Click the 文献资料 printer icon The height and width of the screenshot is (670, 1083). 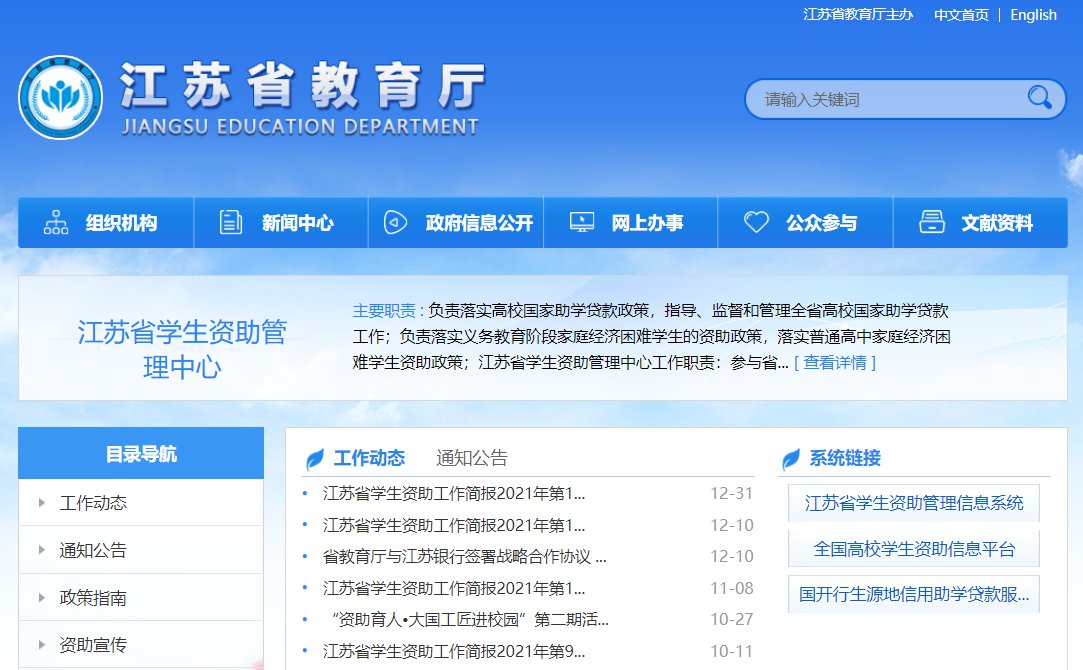pos(931,222)
